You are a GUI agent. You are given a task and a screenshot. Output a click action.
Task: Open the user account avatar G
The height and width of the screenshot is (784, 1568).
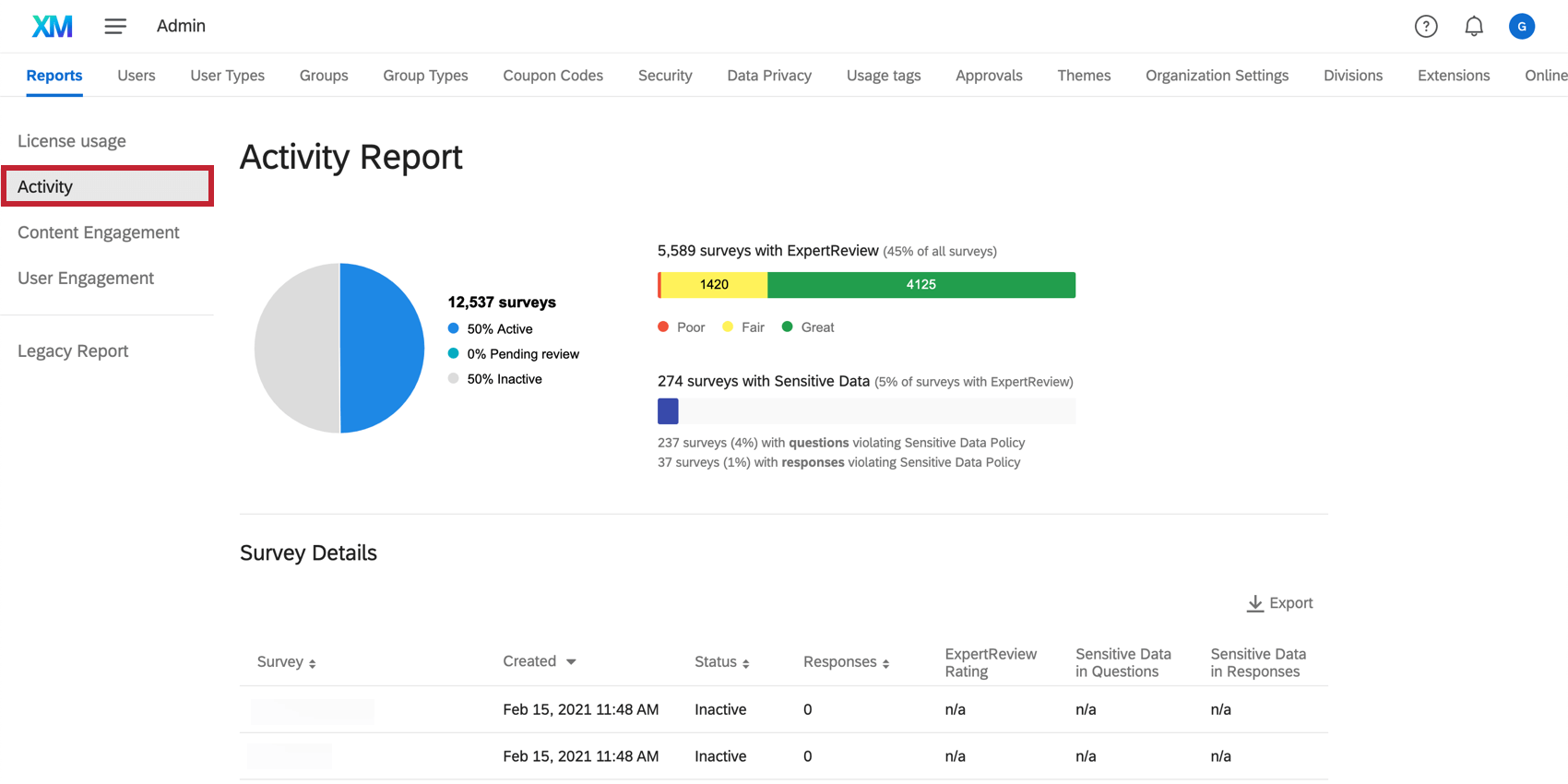click(x=1522, y=27)
